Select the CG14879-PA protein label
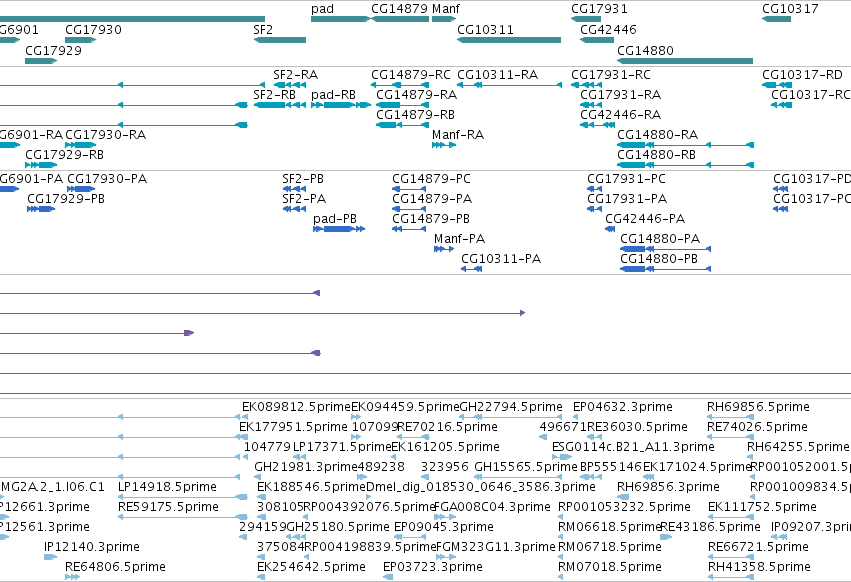This screenshot has width=851, height=582. (433, 199)
